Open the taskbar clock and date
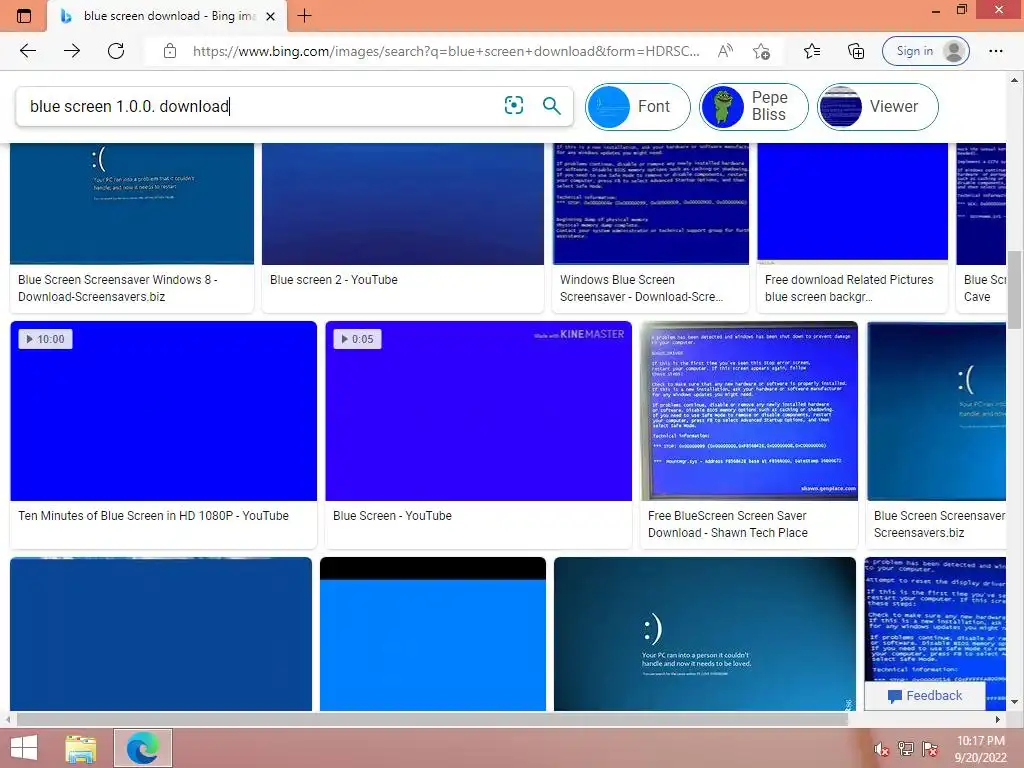Screen dimensions: 1024x768 coord(981,749)
